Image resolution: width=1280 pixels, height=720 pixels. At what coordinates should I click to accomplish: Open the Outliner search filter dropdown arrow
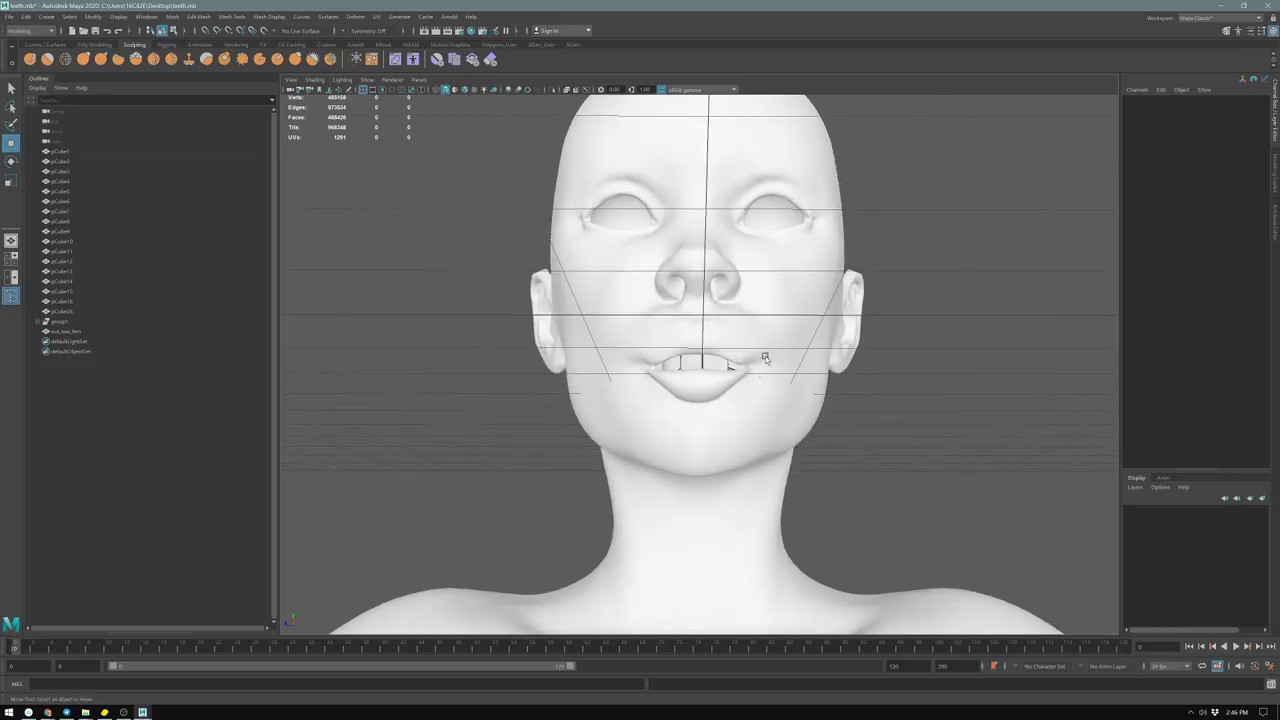271,99
